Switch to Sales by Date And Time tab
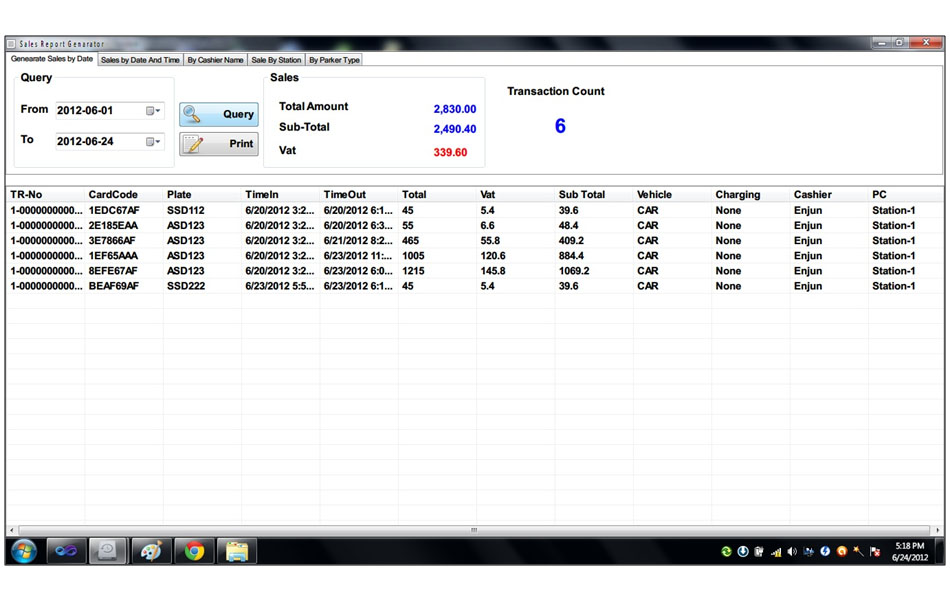Viewport: 950px width, 600px height. 140,60
